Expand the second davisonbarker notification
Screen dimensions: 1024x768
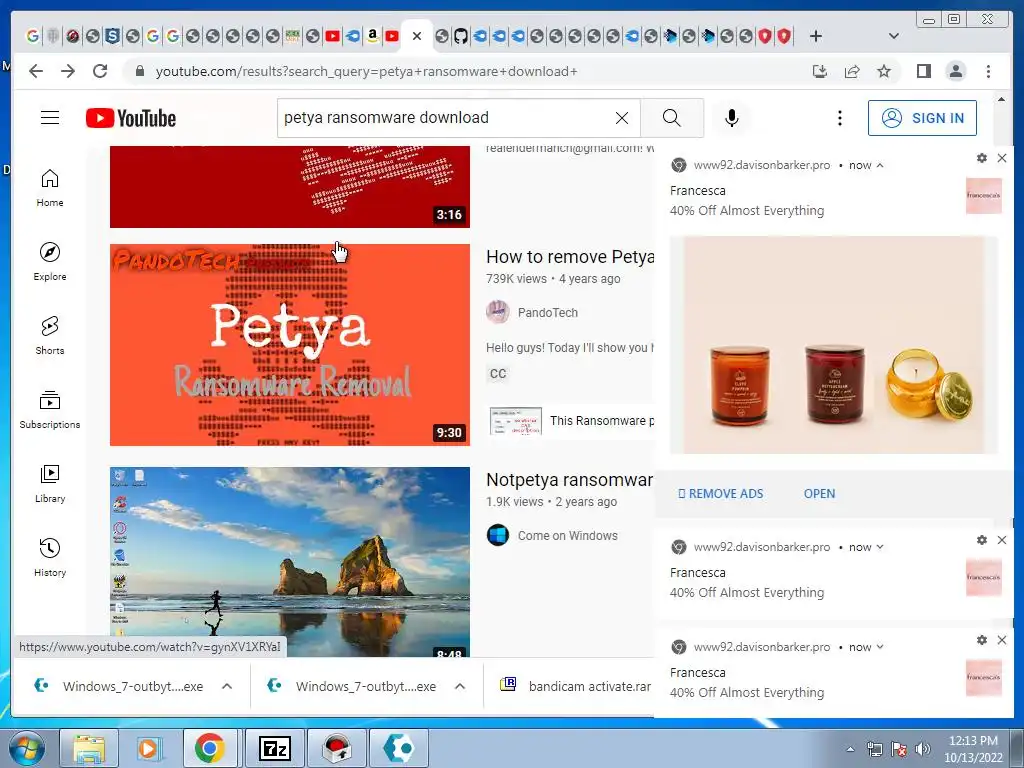(x=880, y=547)
